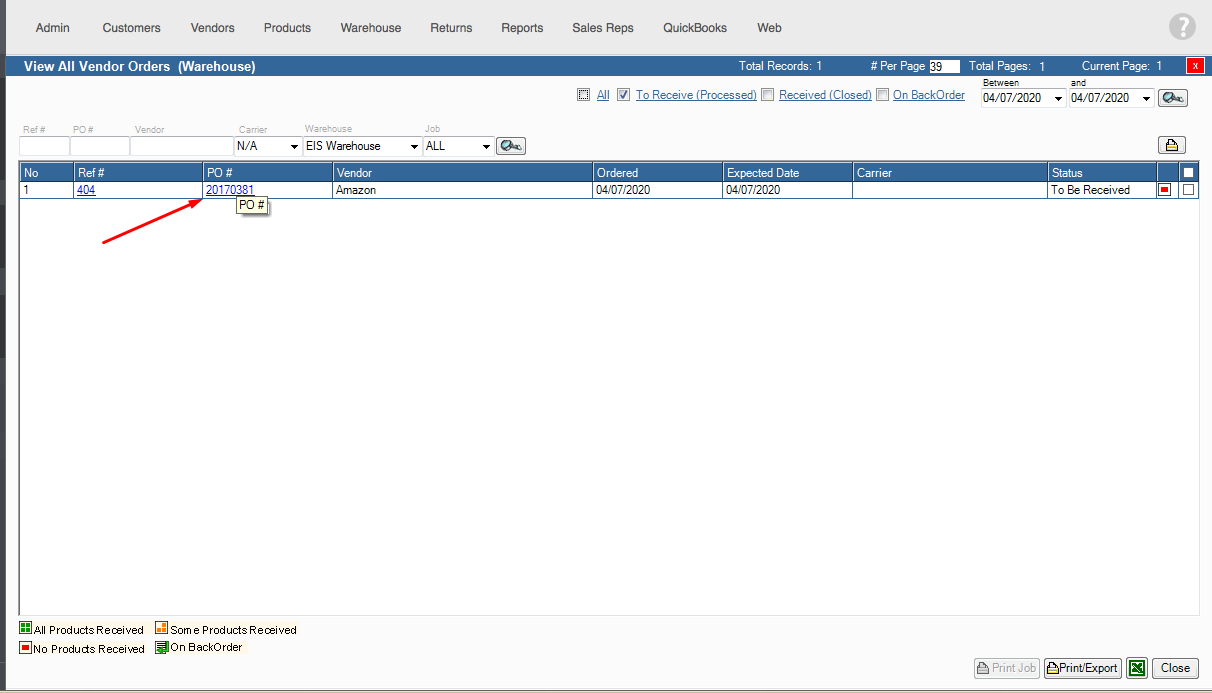Click the On BackOrder legend icon
Image resolution: width=1212 pixels, height=693 pixels.
[x=162, y=648]
